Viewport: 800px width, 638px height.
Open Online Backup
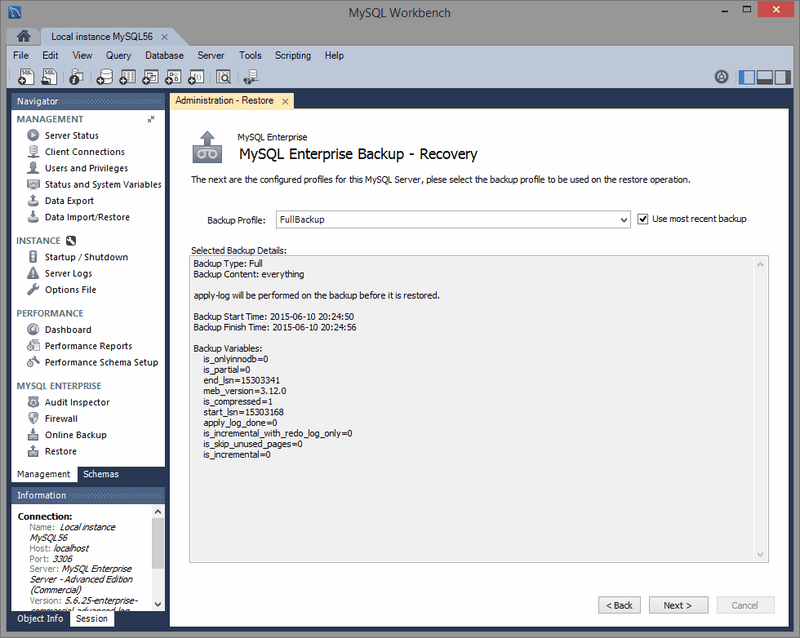tap(76, 435)
